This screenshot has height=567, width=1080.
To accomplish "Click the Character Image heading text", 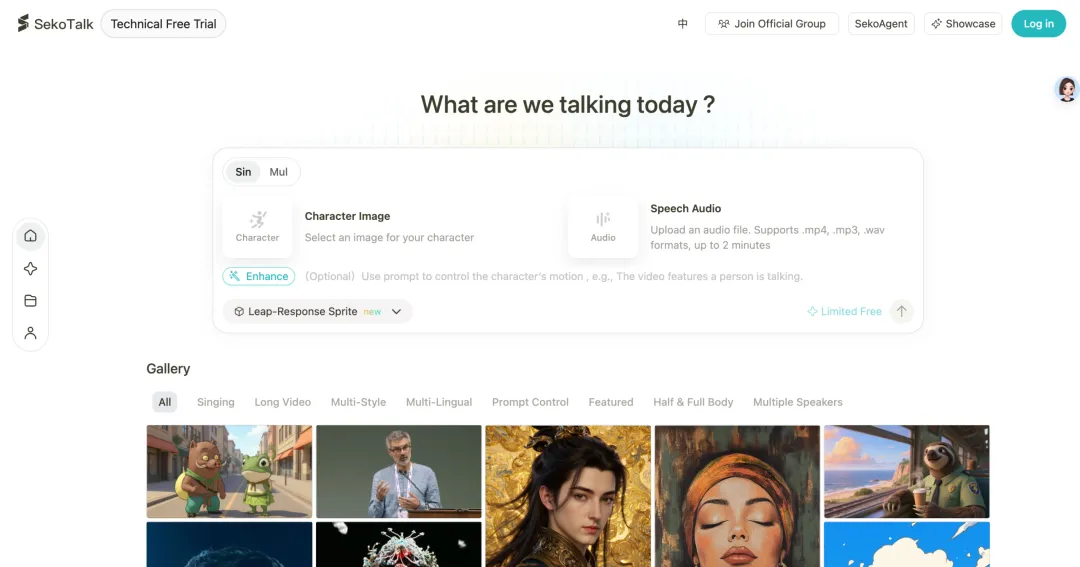I will pyautogui.click(x=347, y=216).
